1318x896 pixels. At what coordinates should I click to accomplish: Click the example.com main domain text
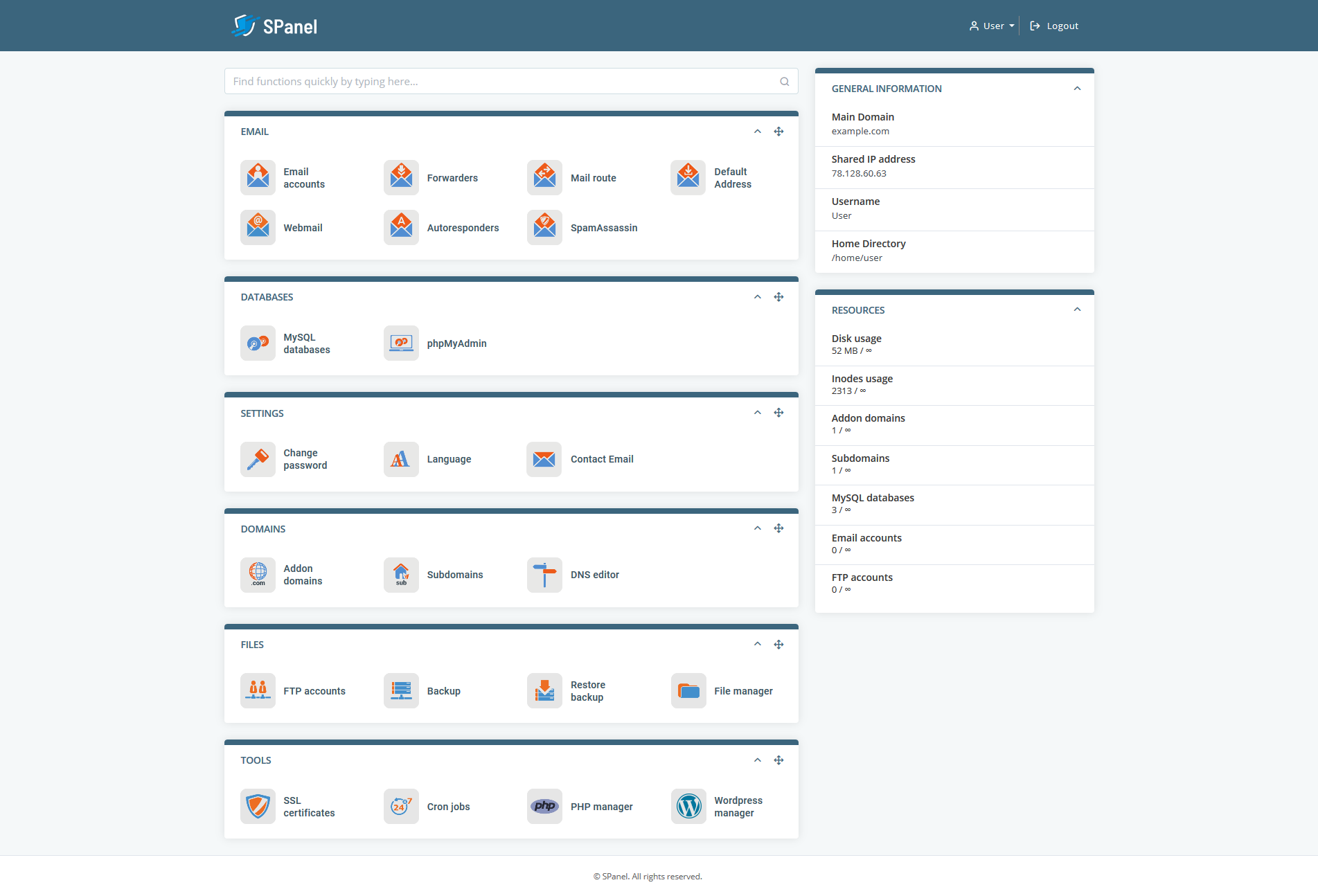tap(860, 132)
